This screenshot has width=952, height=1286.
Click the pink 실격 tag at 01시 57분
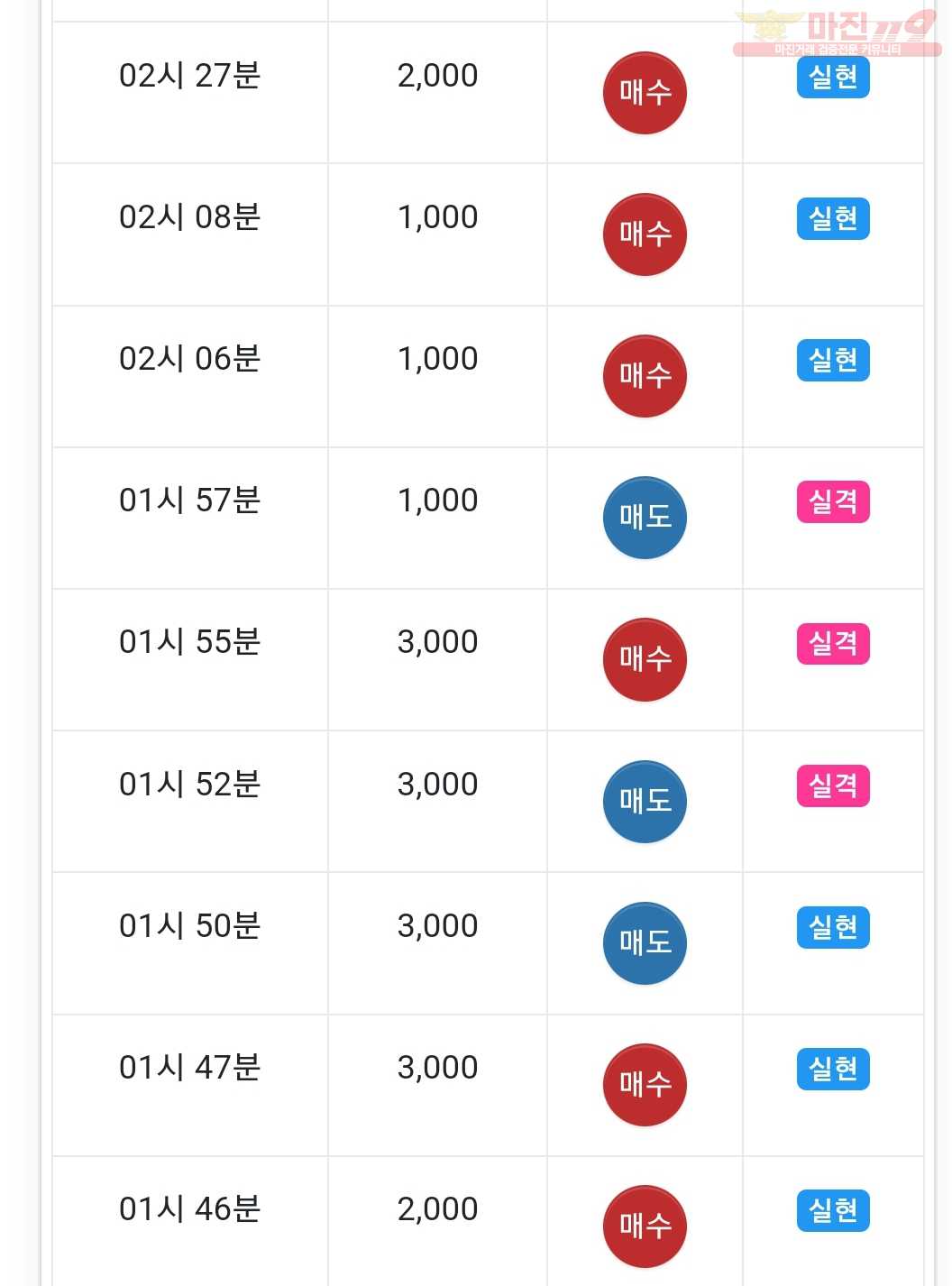[833, 502]
